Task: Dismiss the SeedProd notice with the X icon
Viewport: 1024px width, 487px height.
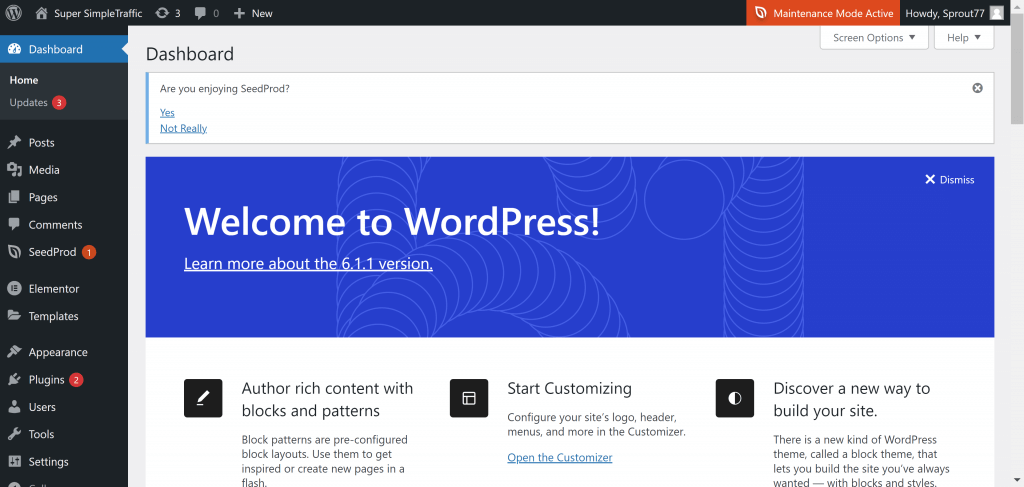Action: click(x=977, y=88)
